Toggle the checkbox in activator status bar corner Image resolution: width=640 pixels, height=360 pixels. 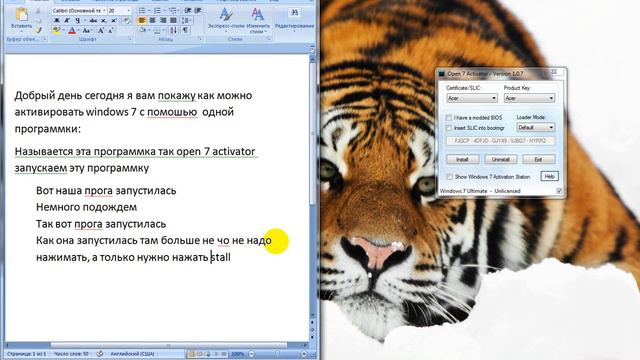[x=559, y=191]
